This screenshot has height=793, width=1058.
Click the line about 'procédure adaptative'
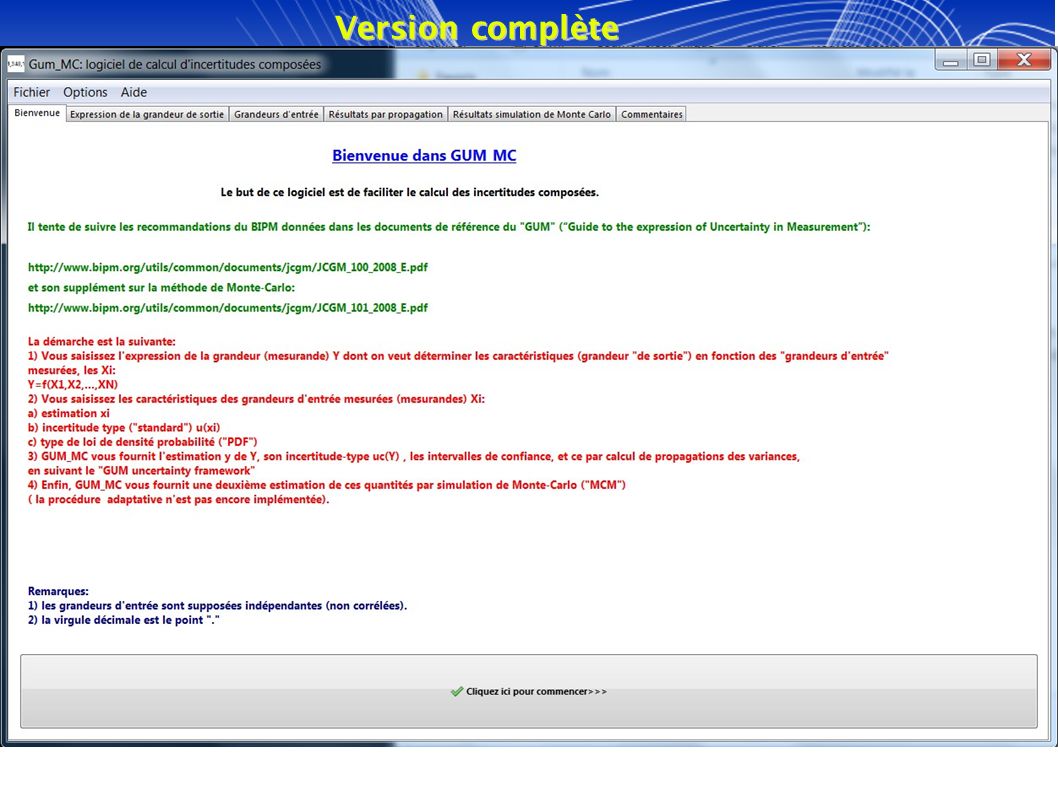(178, 499)
